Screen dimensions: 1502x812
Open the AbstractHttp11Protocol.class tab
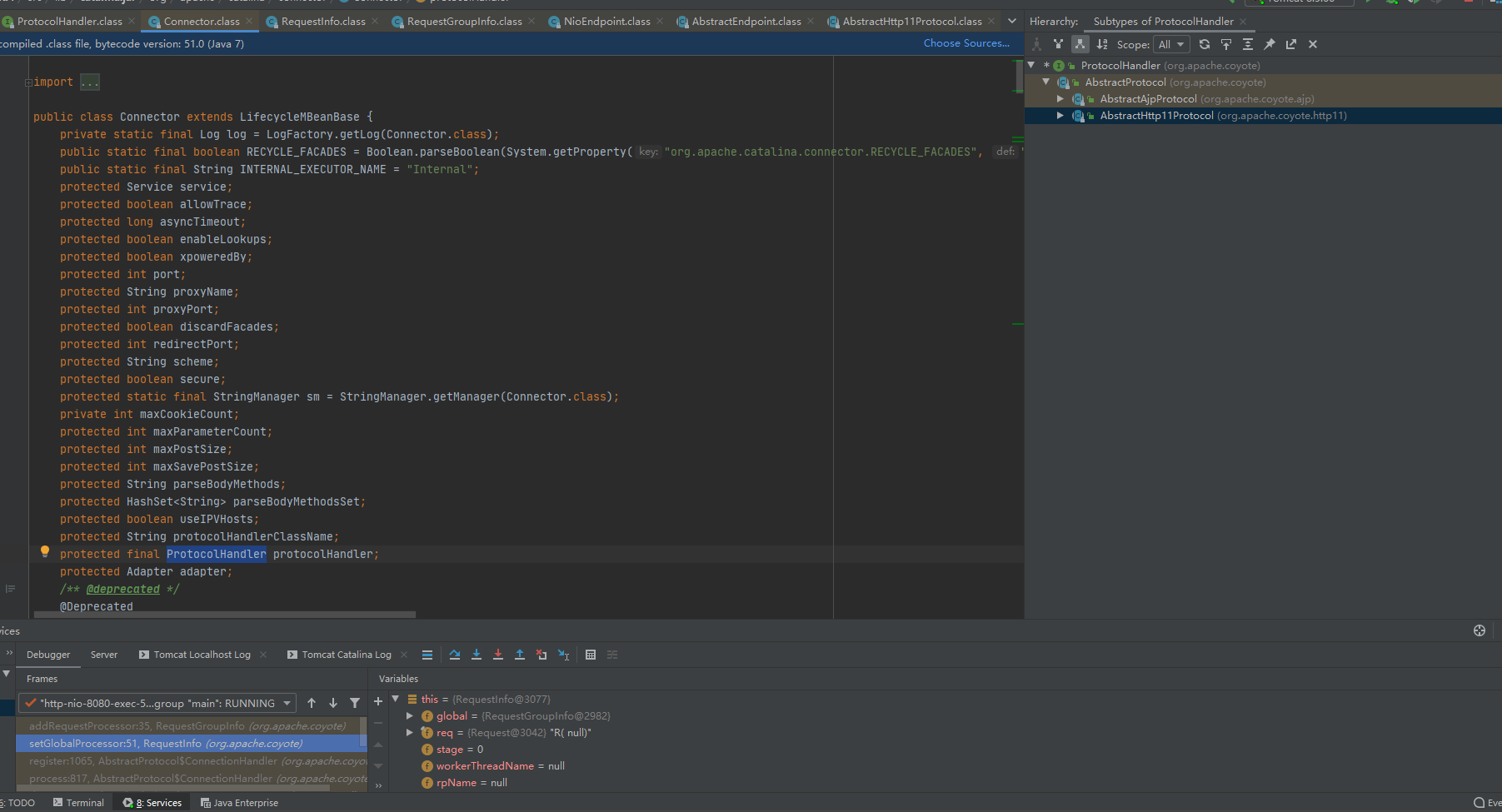click(x=912, y=22)
